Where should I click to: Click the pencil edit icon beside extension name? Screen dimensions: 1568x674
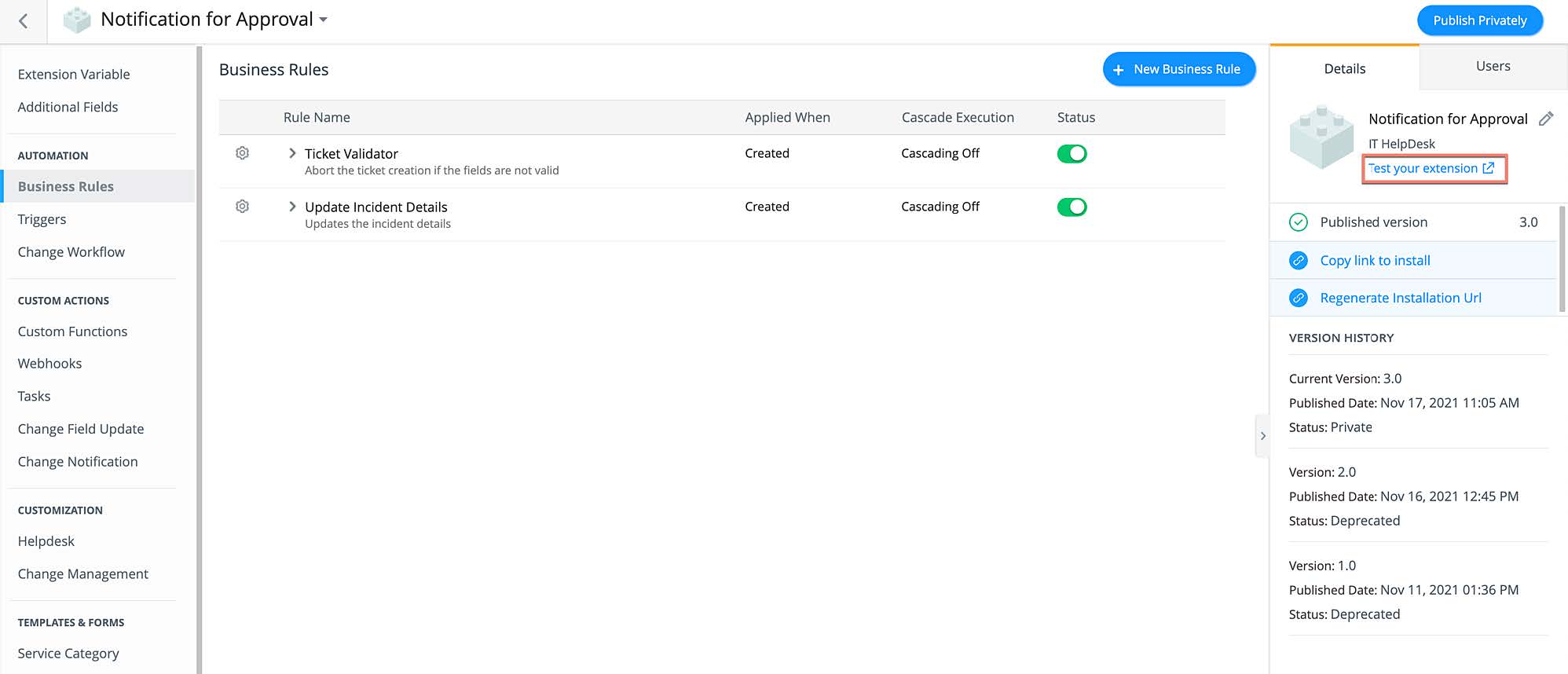tap(1545, 119)
